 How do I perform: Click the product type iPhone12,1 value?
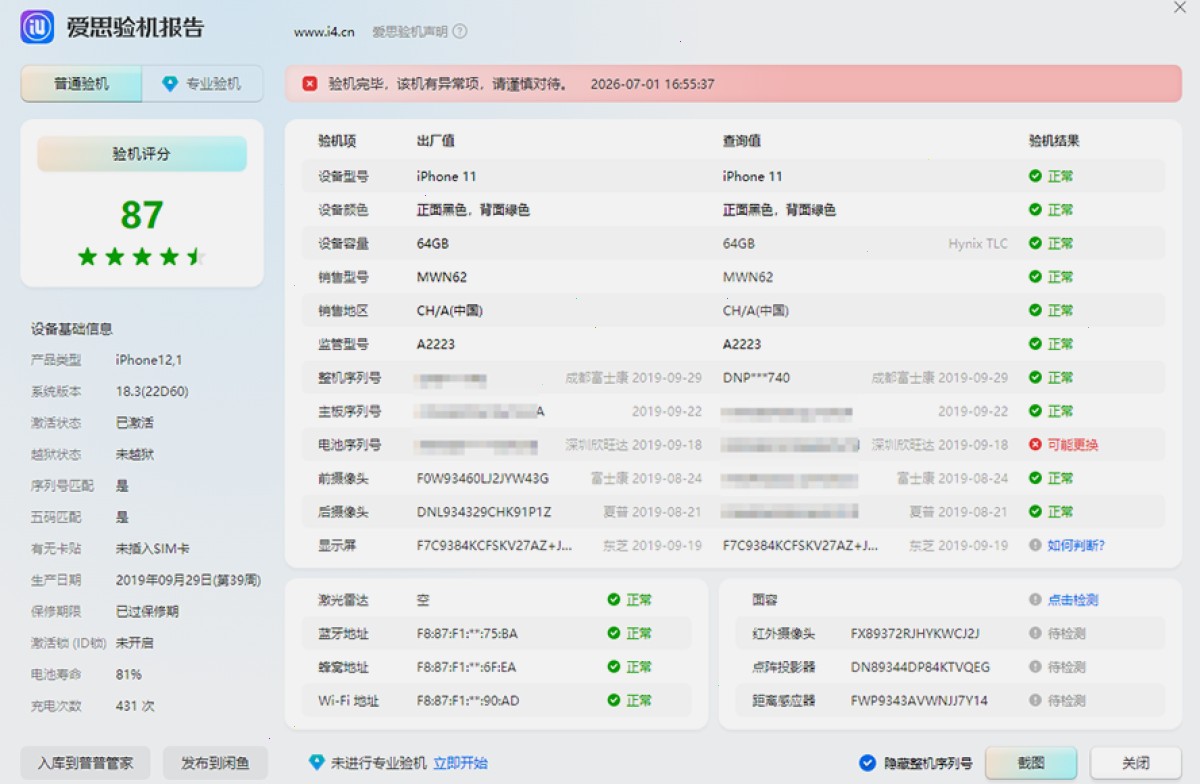click(149, 360)
